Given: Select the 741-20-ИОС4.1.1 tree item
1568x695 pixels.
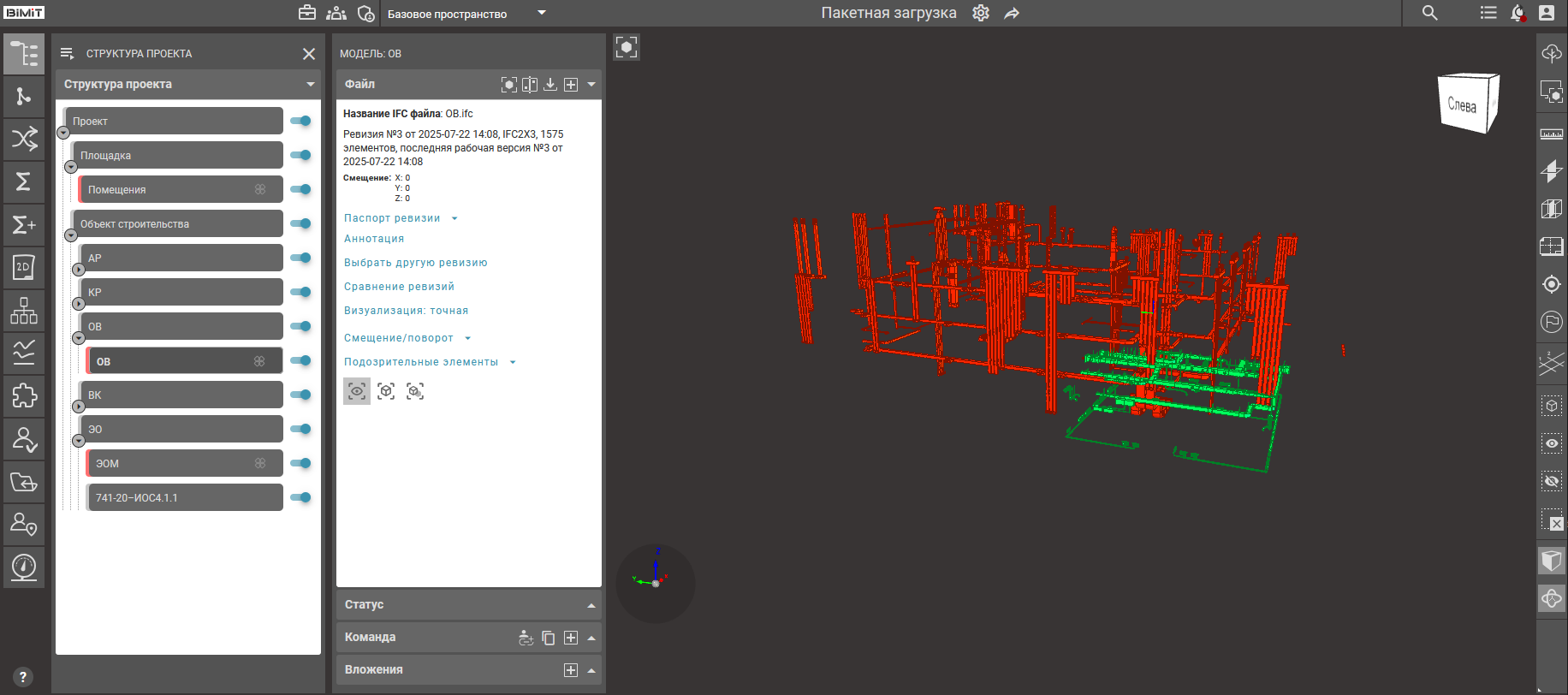Looking at the screenshot, I should [x=184, y=497].
